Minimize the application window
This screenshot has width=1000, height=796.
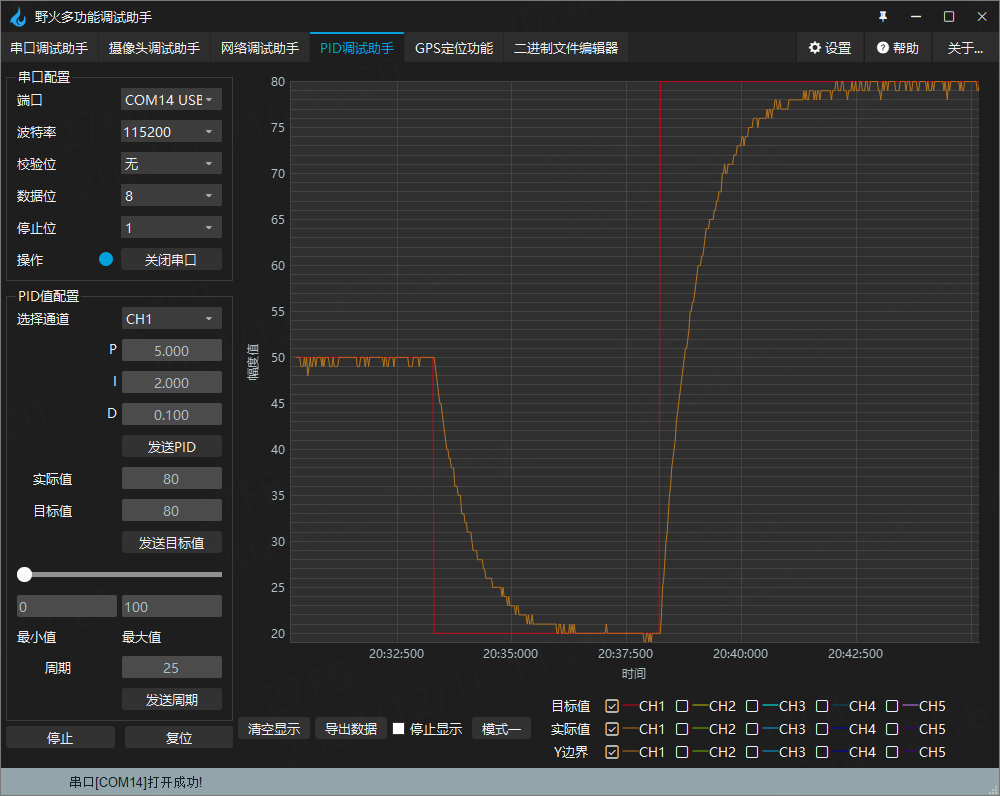916,17
